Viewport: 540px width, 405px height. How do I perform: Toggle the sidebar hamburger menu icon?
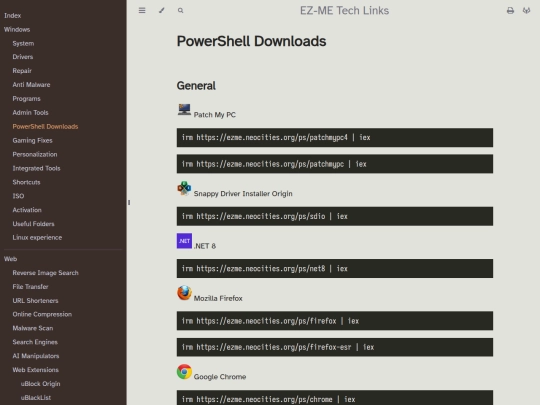tap(142, 11)
